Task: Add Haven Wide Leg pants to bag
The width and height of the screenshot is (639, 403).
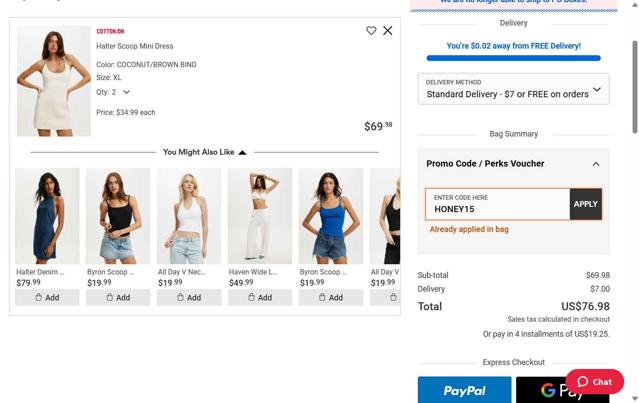Action: [x=260, y=297]
